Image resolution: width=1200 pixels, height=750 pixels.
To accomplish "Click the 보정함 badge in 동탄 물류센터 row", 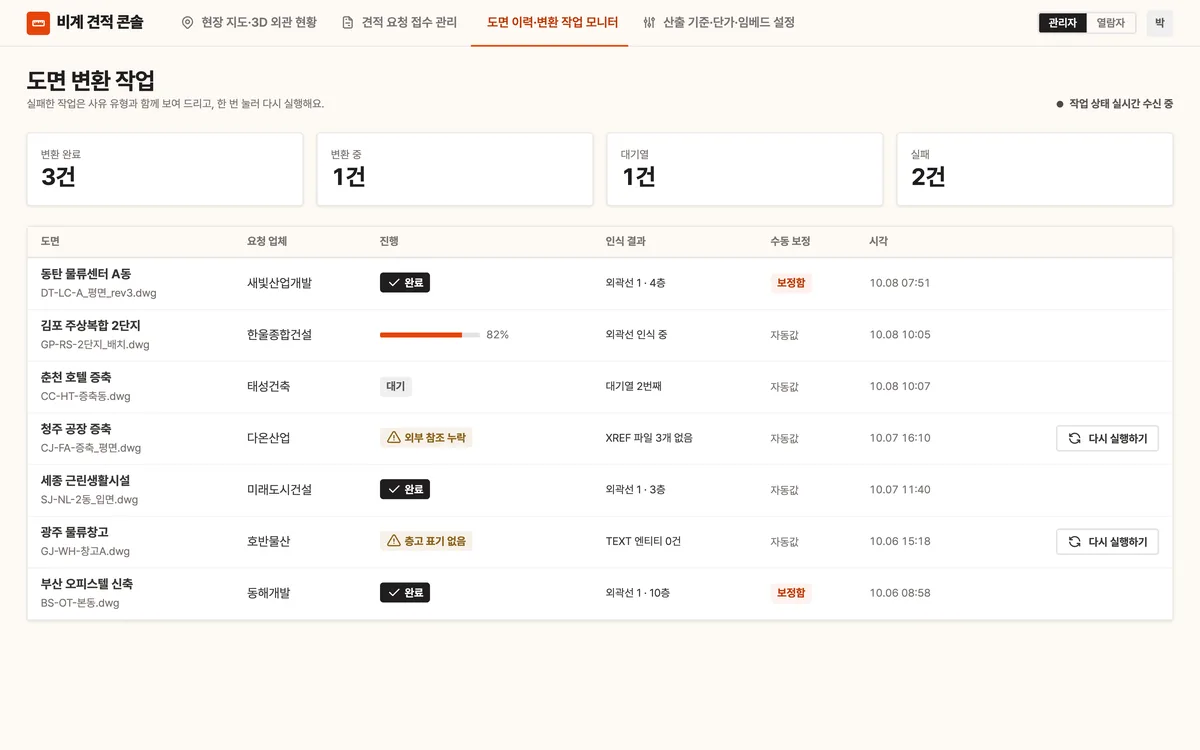I will point(791,283).
